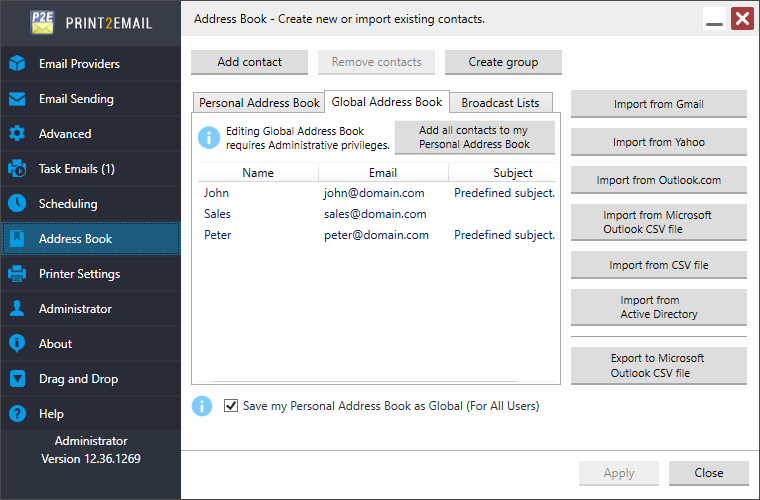
Task: Open Advanced via its gear icon
Action: (17, 134)
